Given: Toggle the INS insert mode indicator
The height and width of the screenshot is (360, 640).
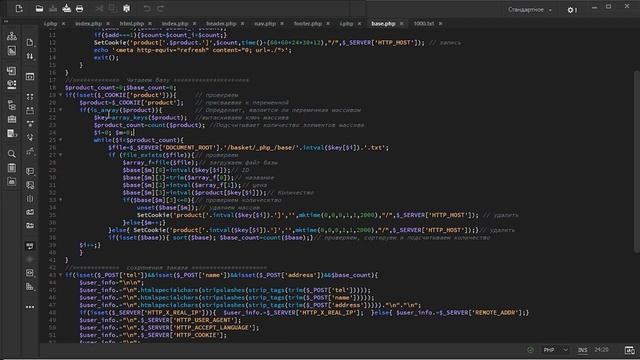Looking at the screenshot, I should point(582,350).
